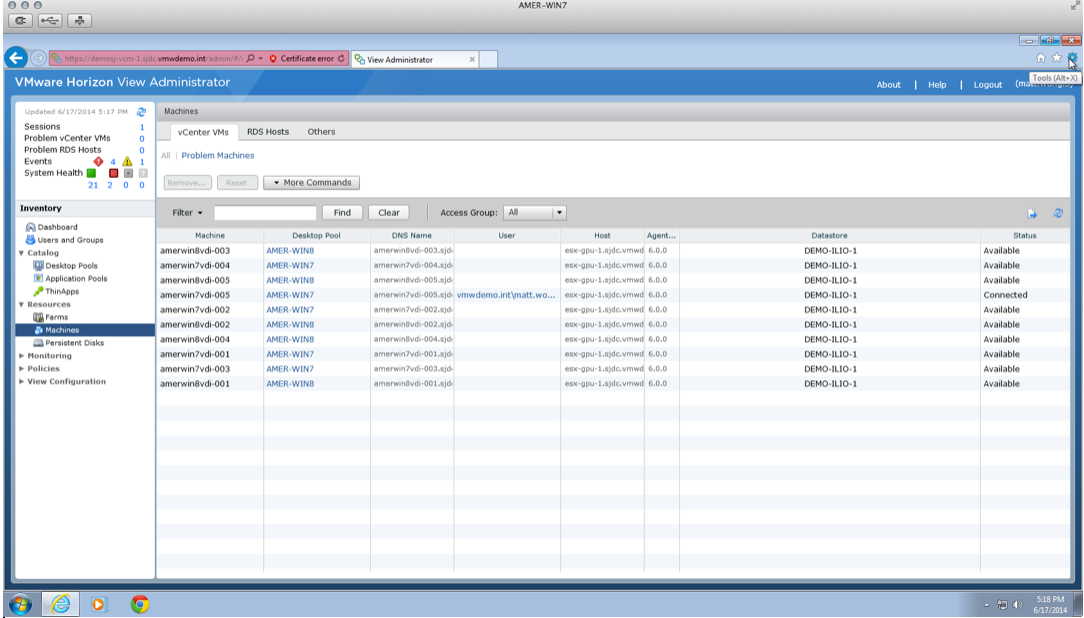The image size is (1084, 618).
Task: Select the View Administrator browser tab
Action: [414, 59]
